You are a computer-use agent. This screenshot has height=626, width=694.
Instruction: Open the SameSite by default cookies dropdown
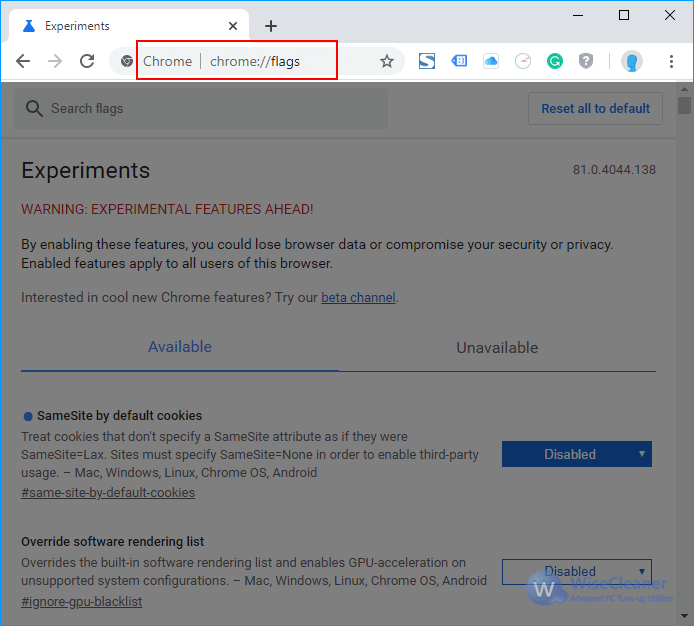point(577,454)
